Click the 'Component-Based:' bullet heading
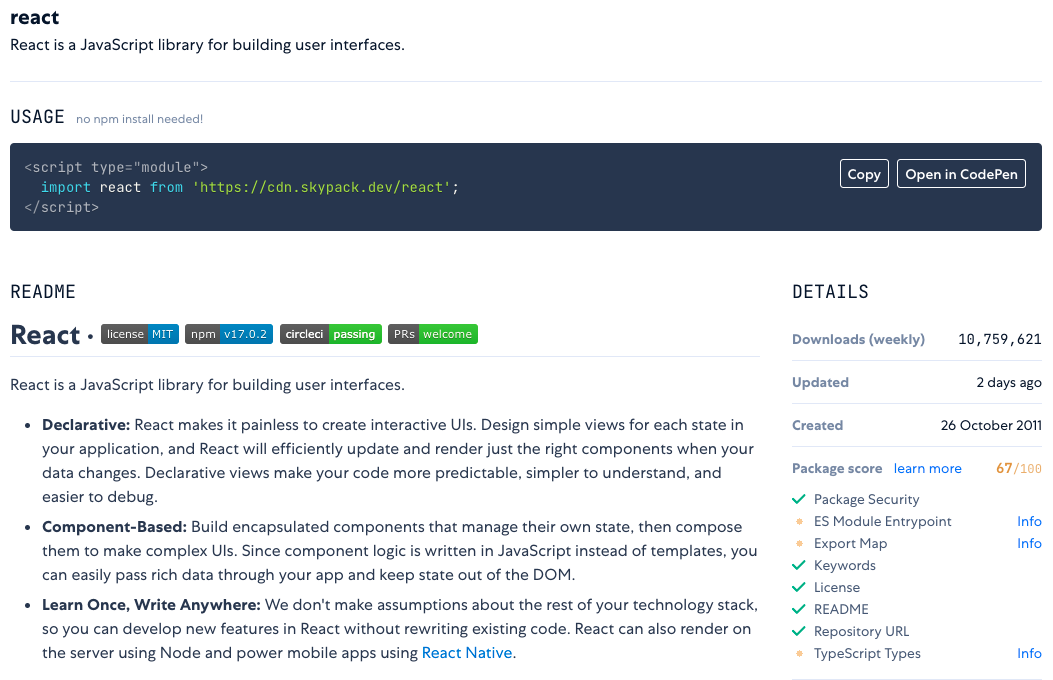This screenshot has height=680, width=1053. click(x=114, y=527)
